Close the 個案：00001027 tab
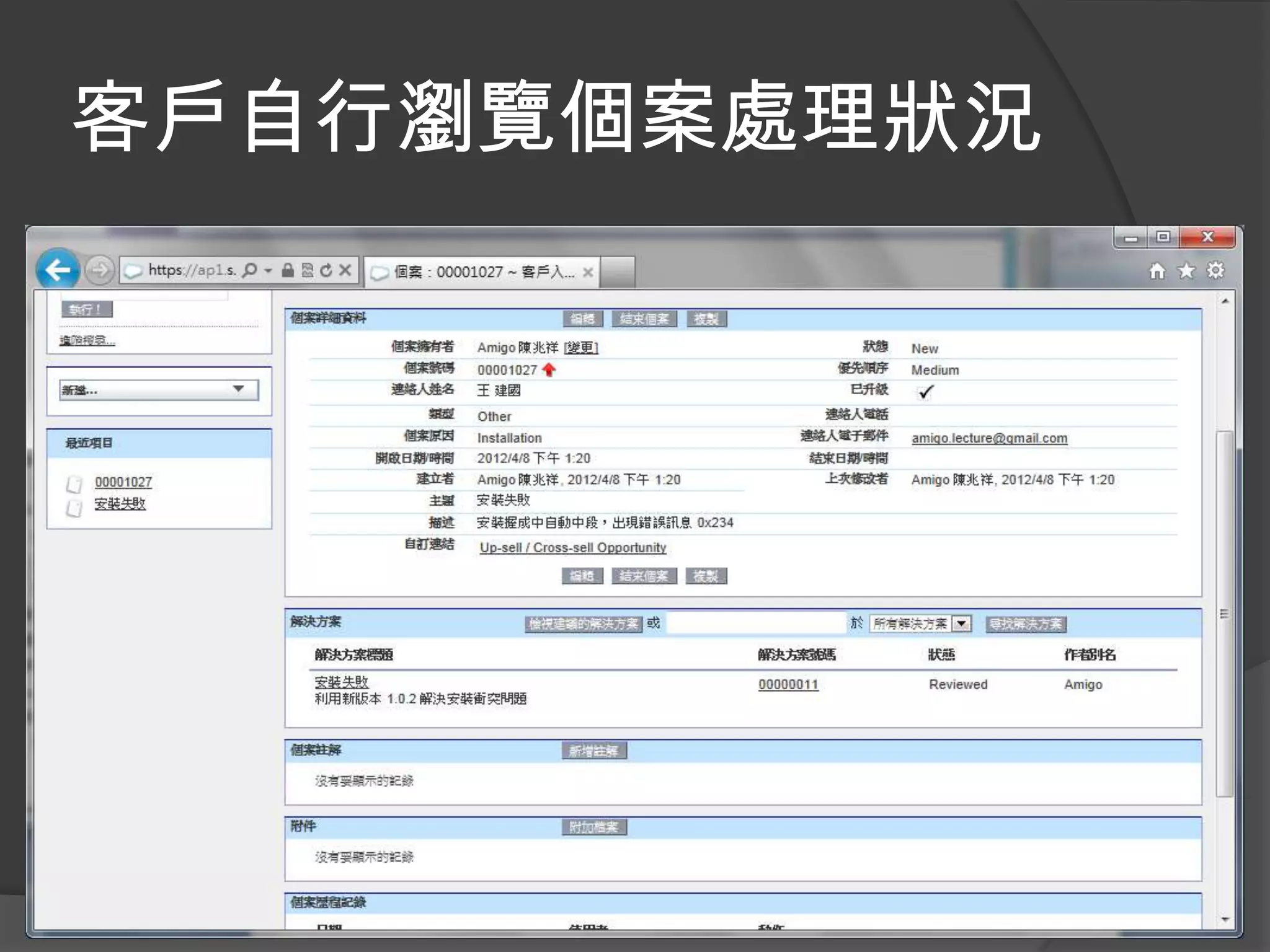Image resolution: width=1270 pixels, height=952 pixels. click(x=588, y=272)
